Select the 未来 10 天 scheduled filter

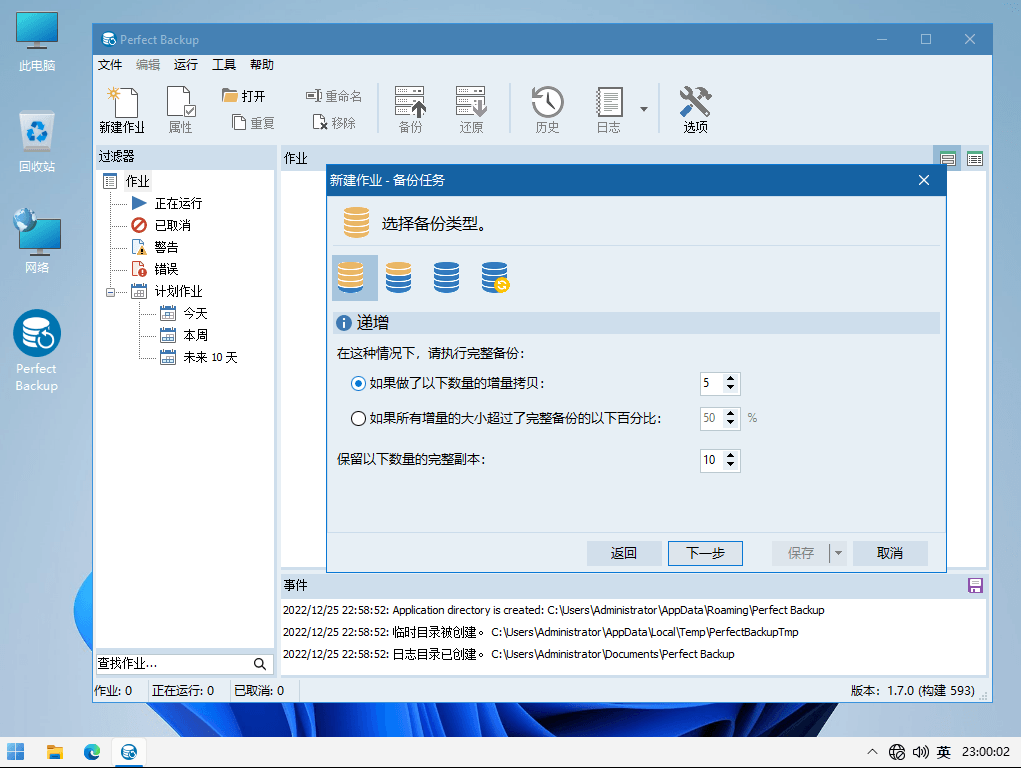tap(210, 358)
